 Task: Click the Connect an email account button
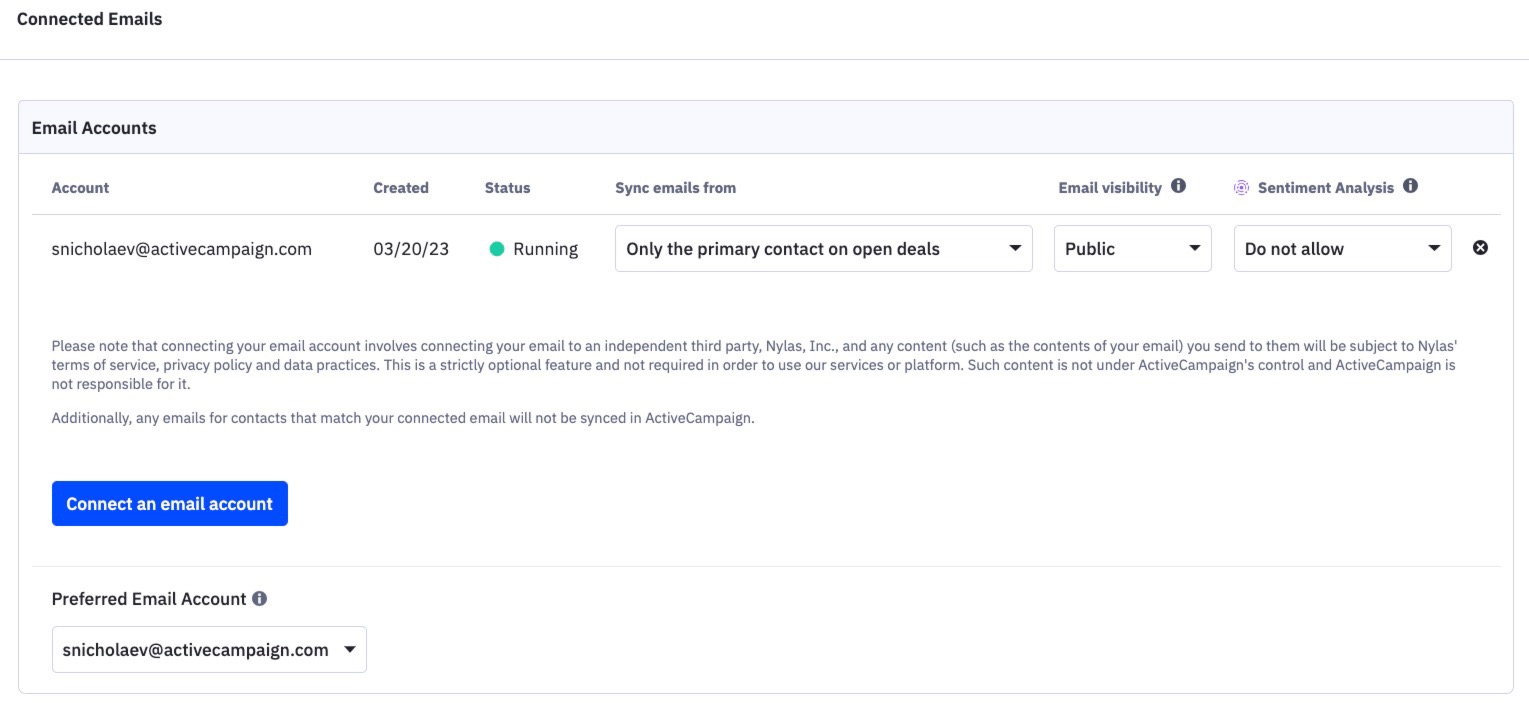pos(169,503)
